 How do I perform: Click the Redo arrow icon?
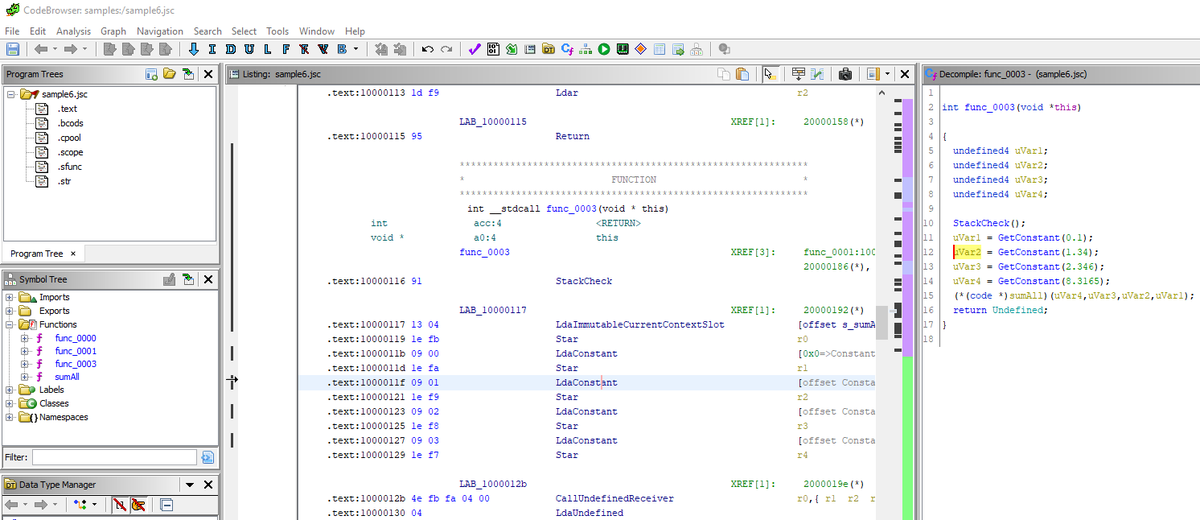444,49
